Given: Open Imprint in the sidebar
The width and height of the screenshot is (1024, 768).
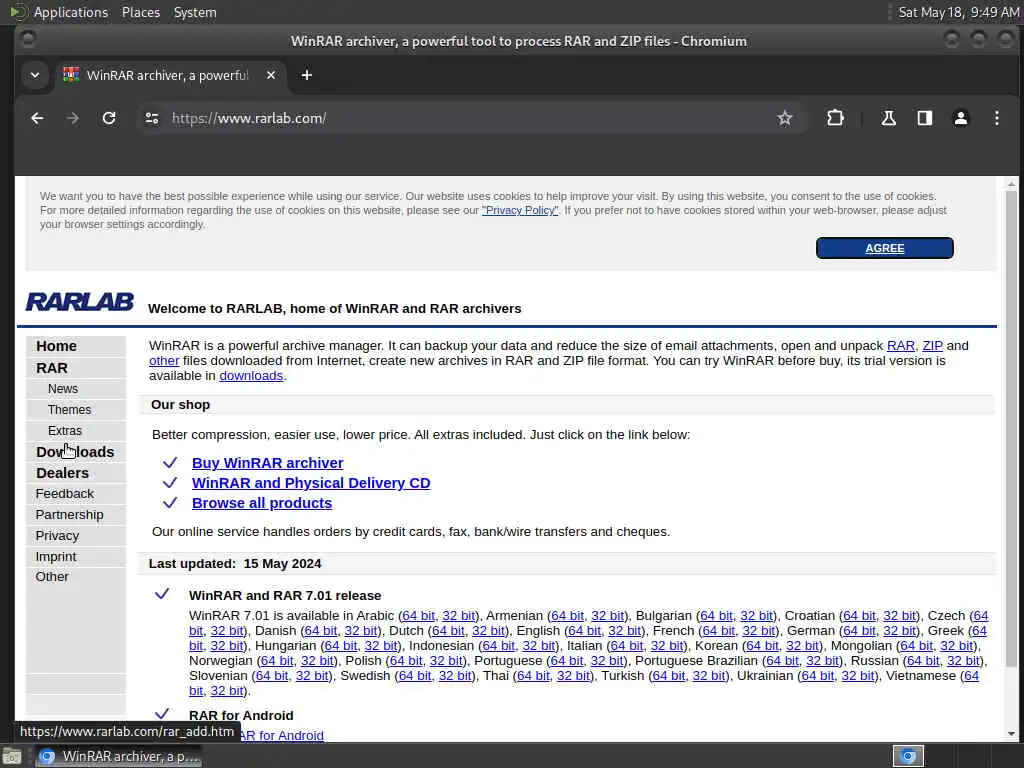Looking at the screenshot, I should click(56, 556).
